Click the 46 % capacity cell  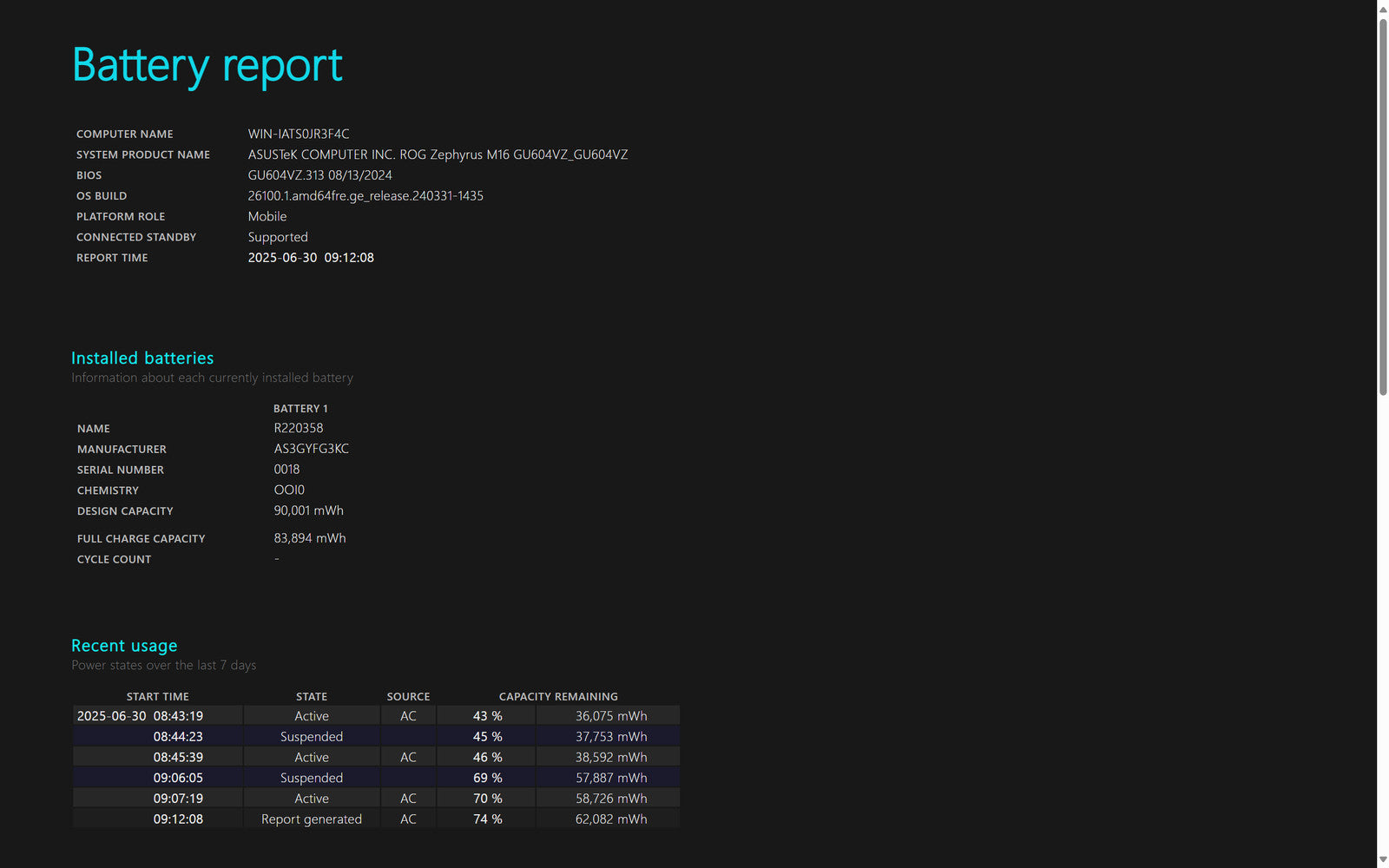click(x=487, y=758)
